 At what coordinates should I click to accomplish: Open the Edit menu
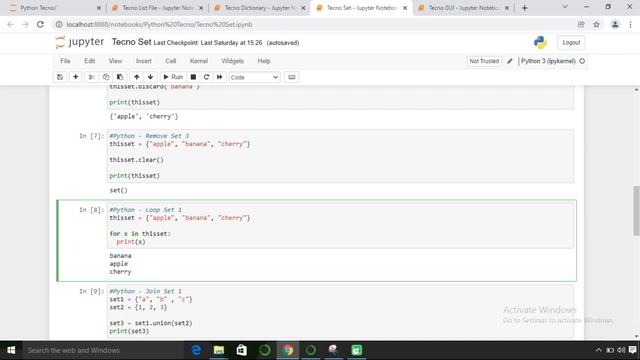click(x=89, y=61)
